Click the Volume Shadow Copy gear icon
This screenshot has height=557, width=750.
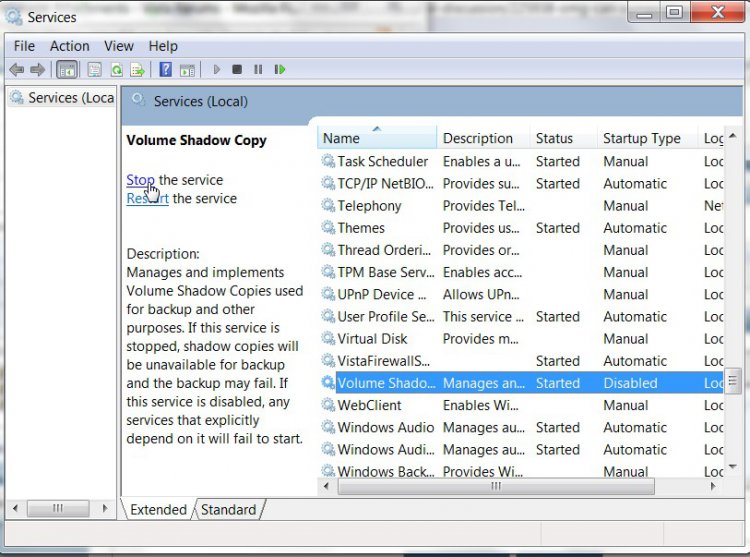coord(328,382)
